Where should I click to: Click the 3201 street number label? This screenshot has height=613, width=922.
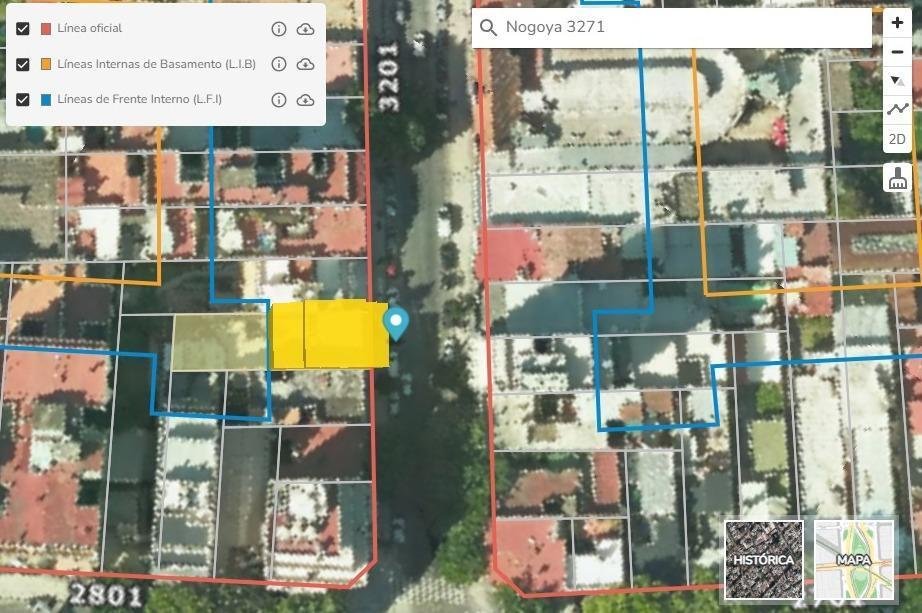point(389,76)
